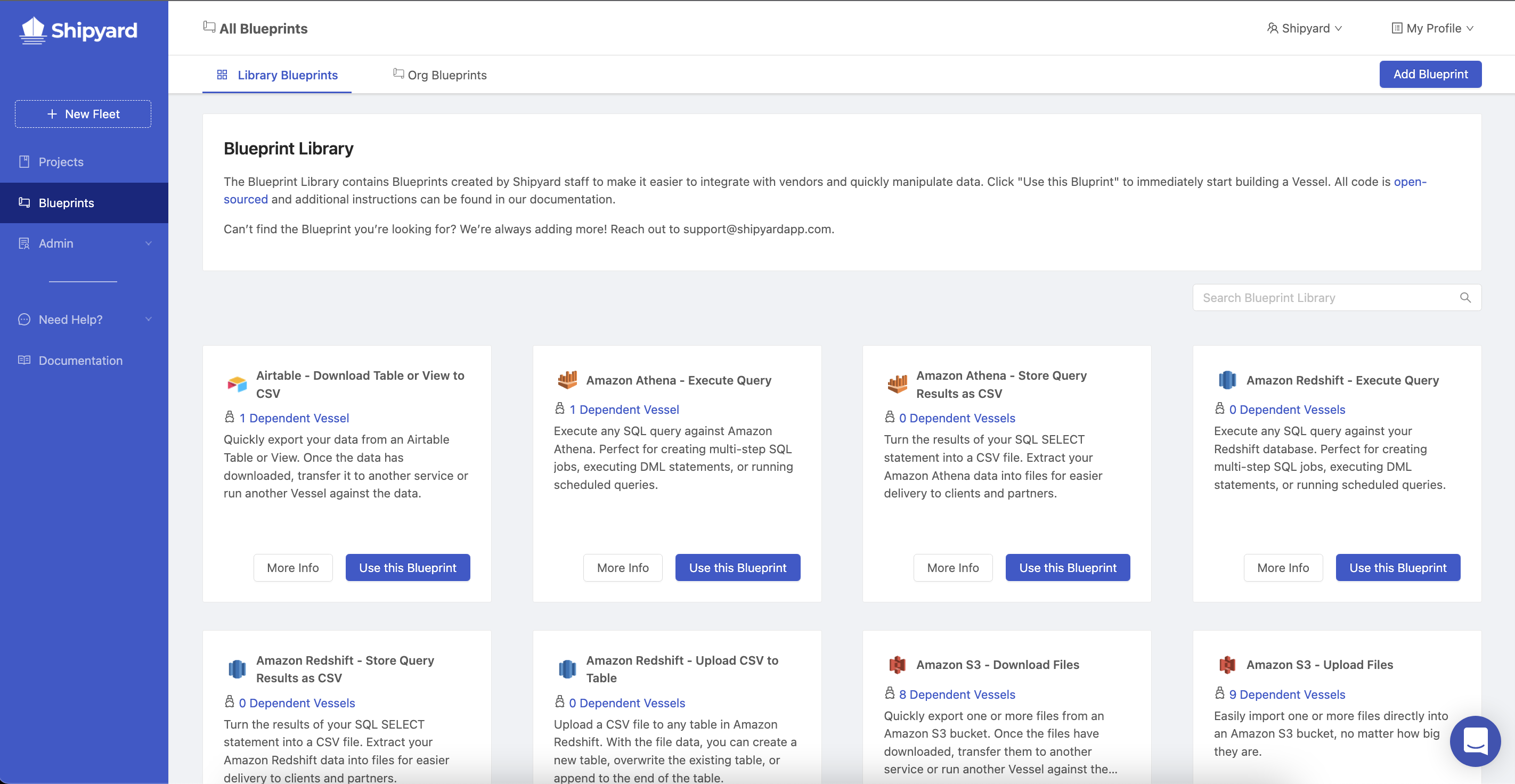Click Redshift Store Query Results icon

coord(237,669)
